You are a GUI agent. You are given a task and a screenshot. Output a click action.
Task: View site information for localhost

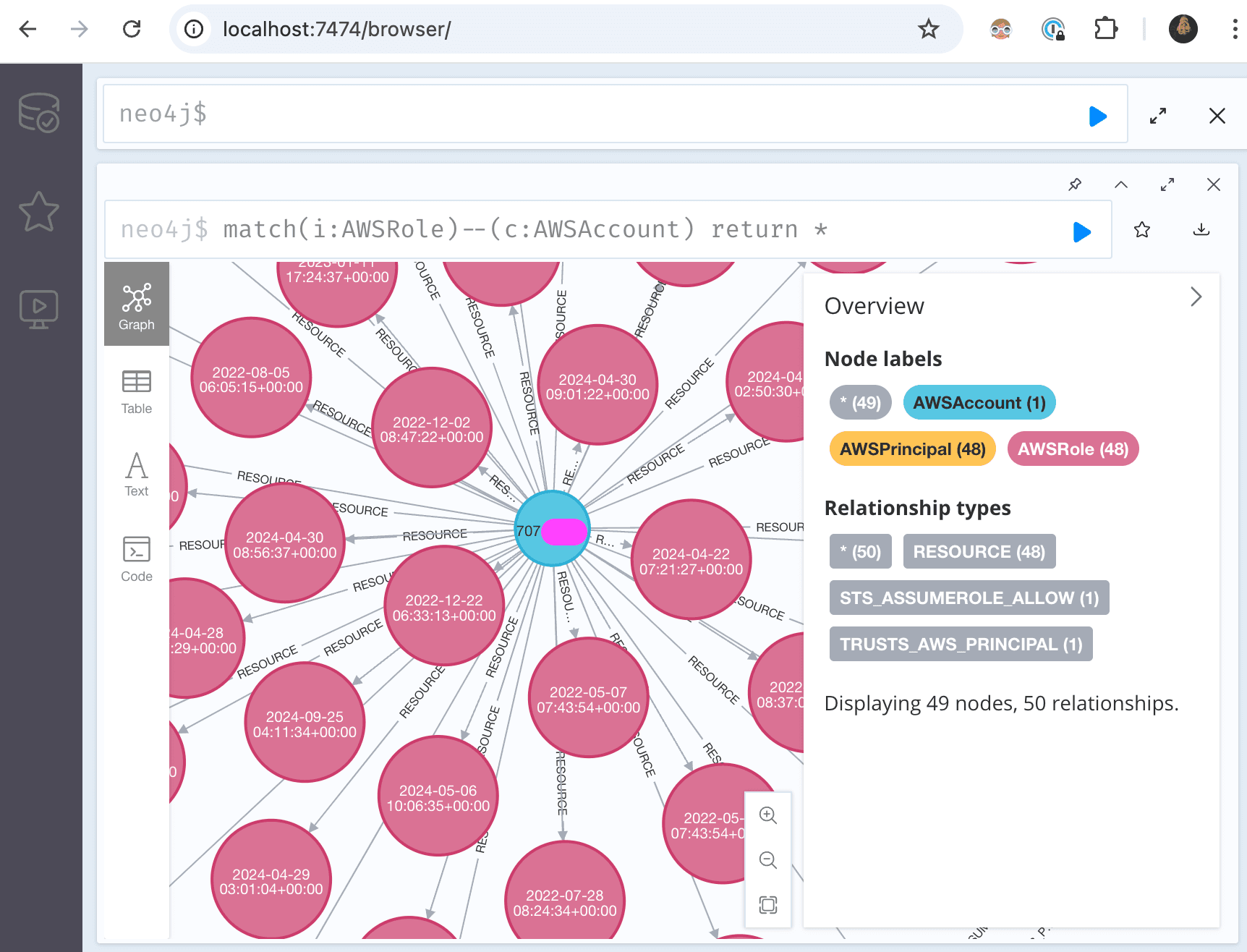coord(193,29)
